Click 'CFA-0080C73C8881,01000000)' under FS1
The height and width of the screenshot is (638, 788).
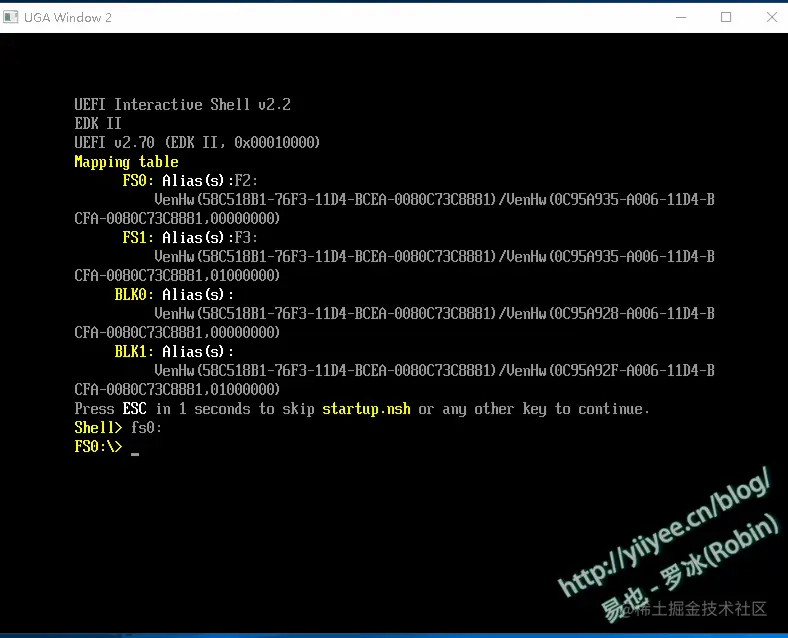177,275
